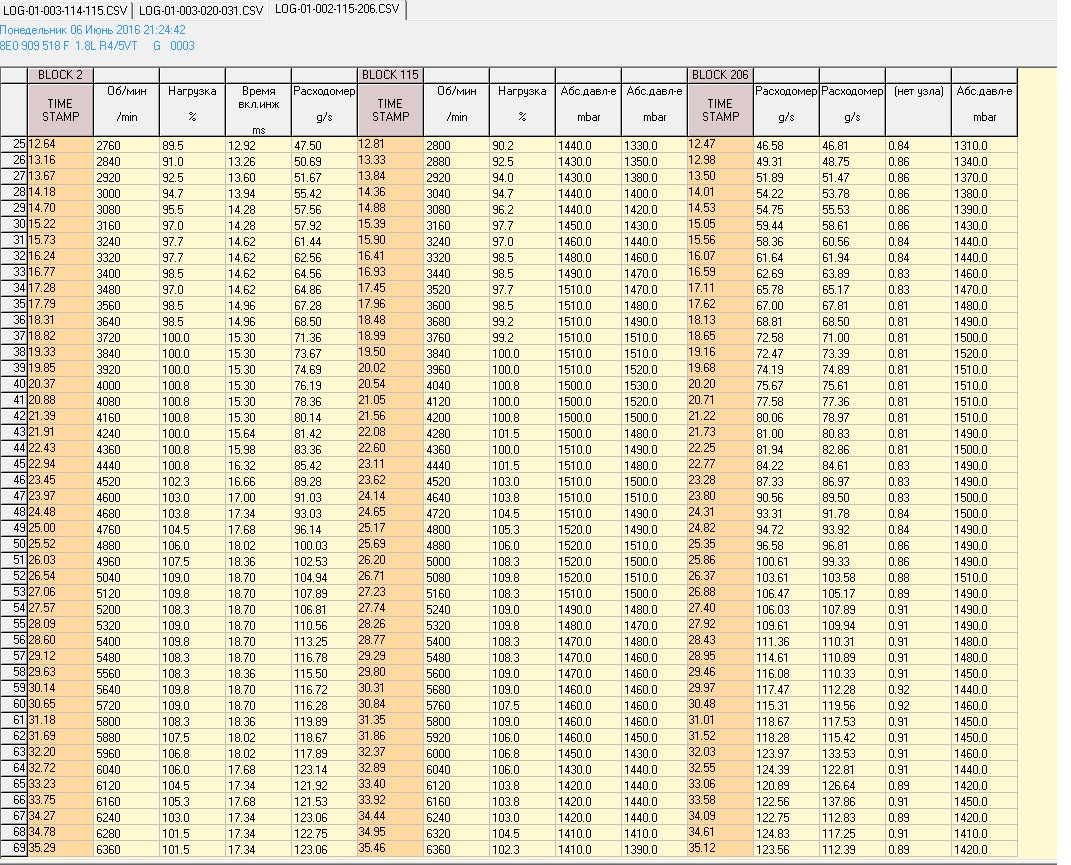Select row number 40
Image resolution: width=1071 pixels, height=865 pixels.
pyautogui.click(x=14, y=385)
